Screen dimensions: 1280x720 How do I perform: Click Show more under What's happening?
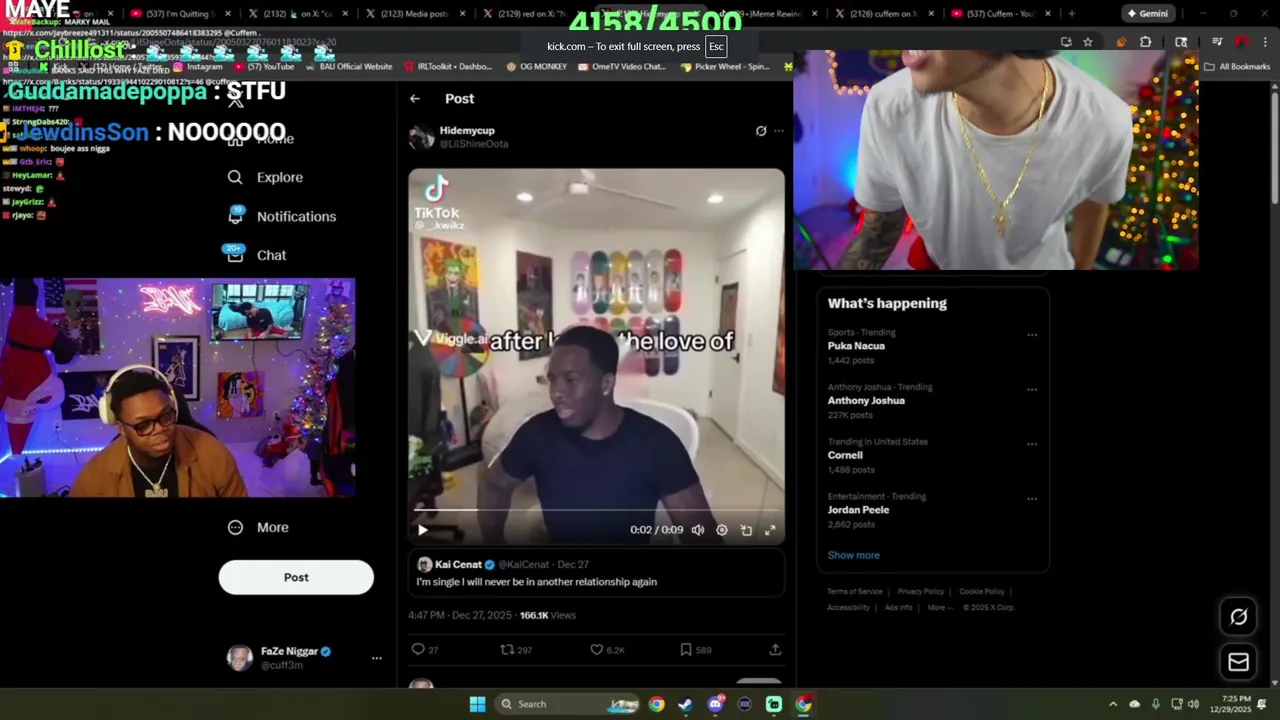pyautogui.click(x=853, y=555)
